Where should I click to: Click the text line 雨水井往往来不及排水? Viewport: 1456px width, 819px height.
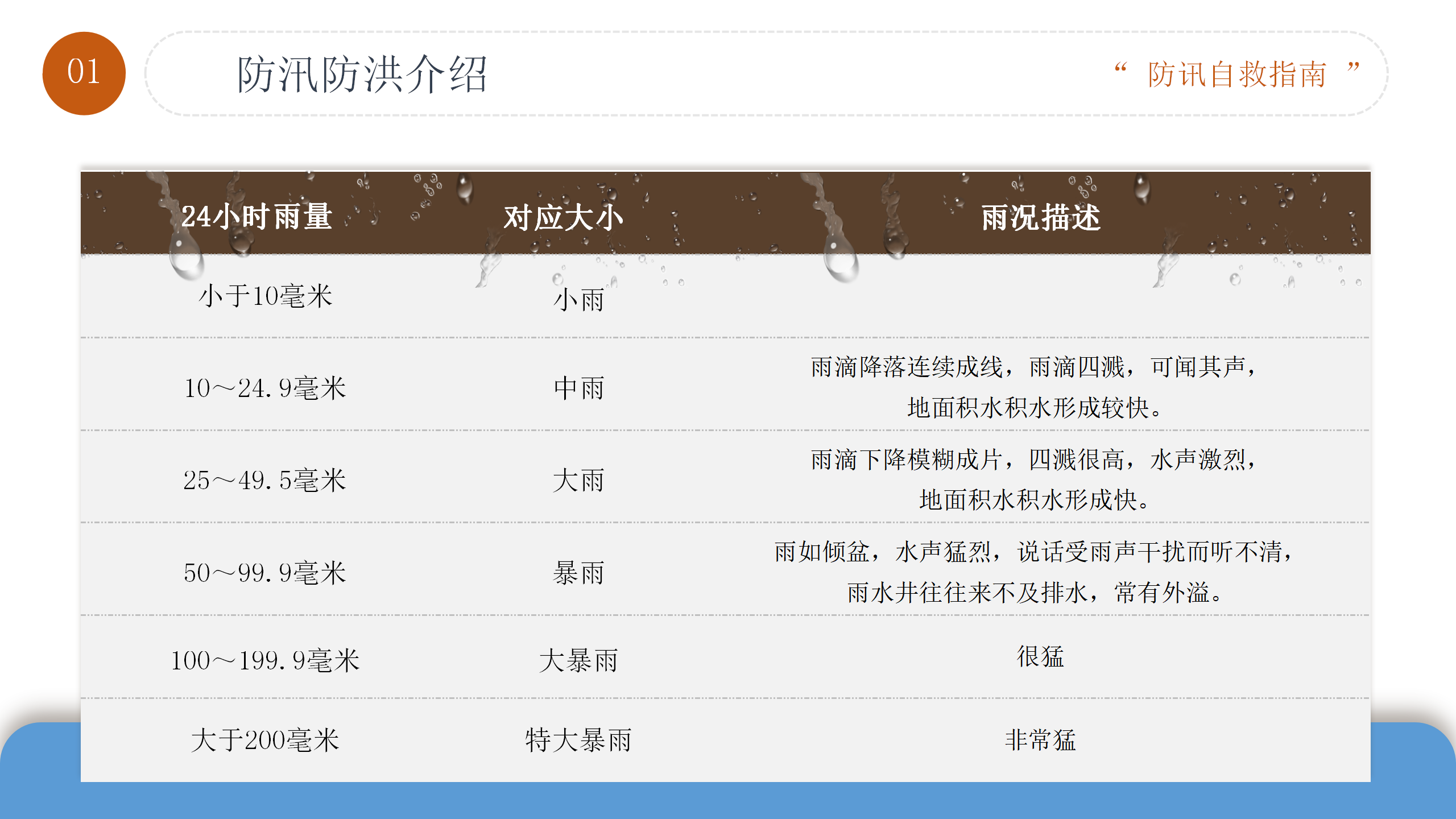click(968, 593)
